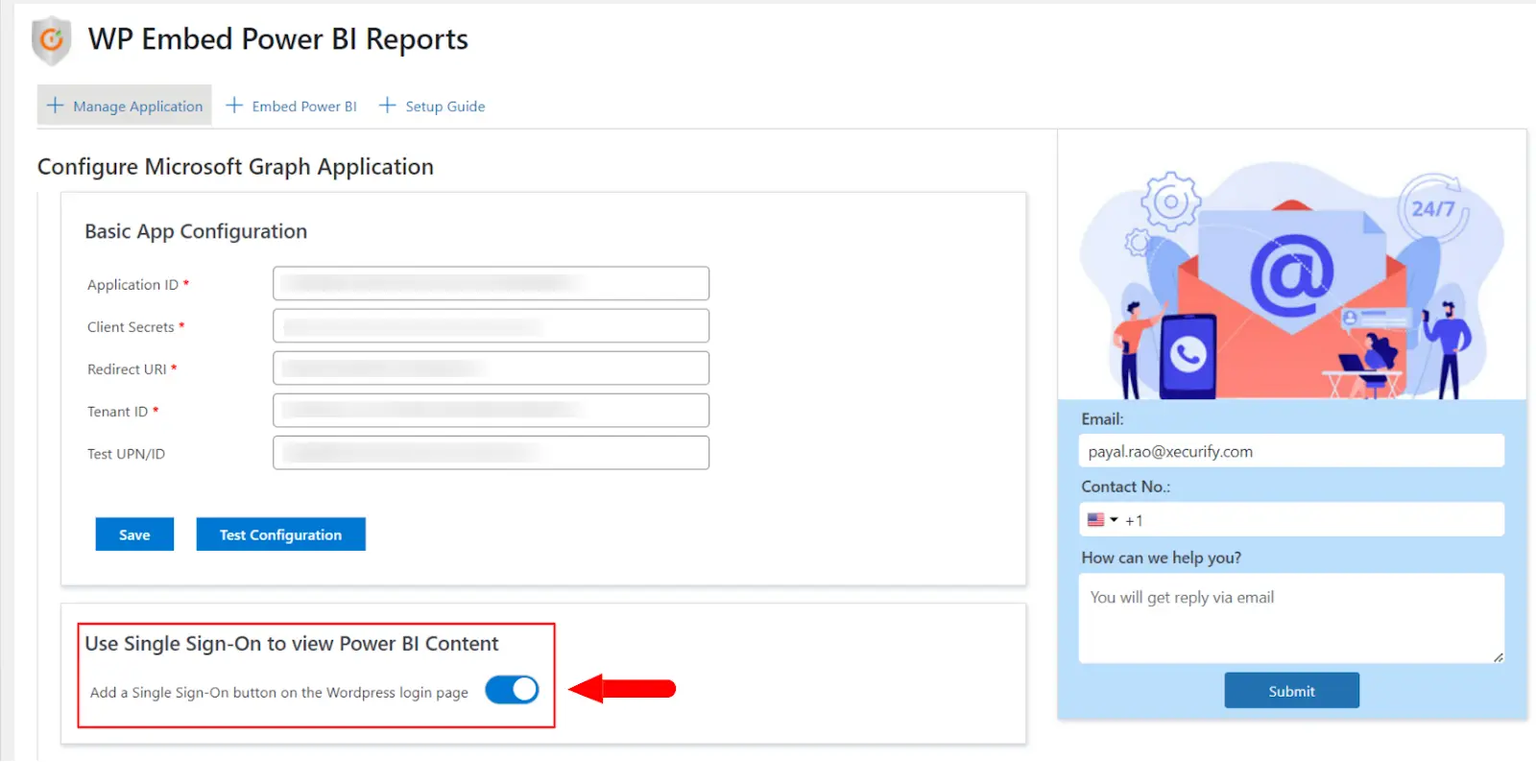Click the Application ID label
This screenshot has height=784, width=1536.
(x=132, y=285)
